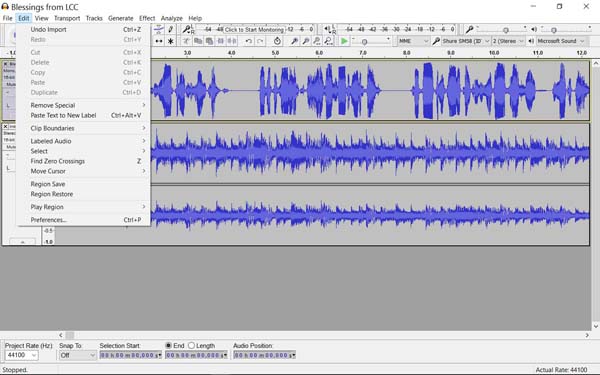The height and width of the screenshot is (375, 600).
Task: Open the Help menu
Action: pyautogui.click(x=195, y=18)
